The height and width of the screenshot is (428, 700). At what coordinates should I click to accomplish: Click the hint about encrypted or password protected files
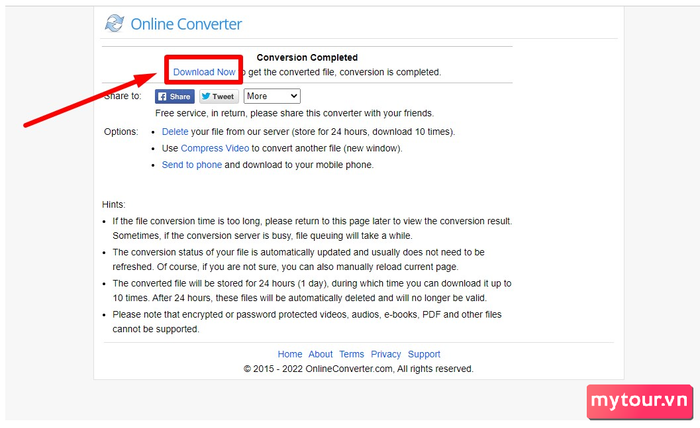pyautogui.click(x=307, y=322)
